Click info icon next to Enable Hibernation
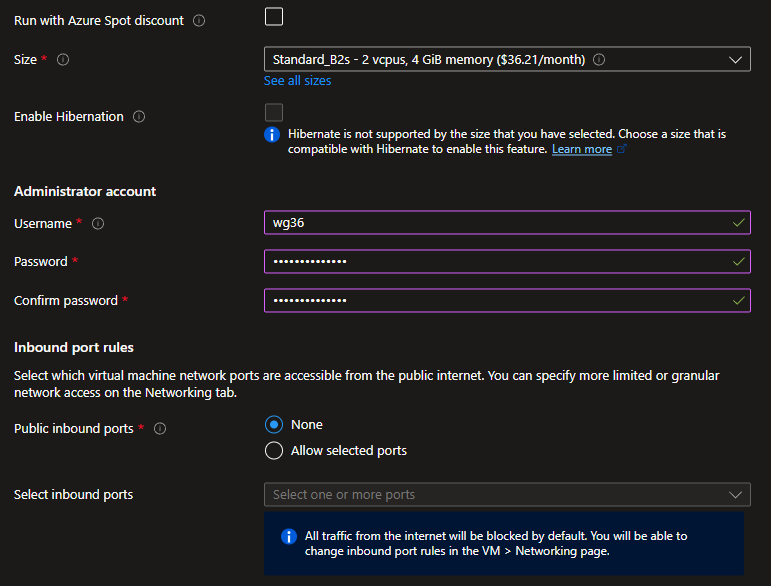 139,117
